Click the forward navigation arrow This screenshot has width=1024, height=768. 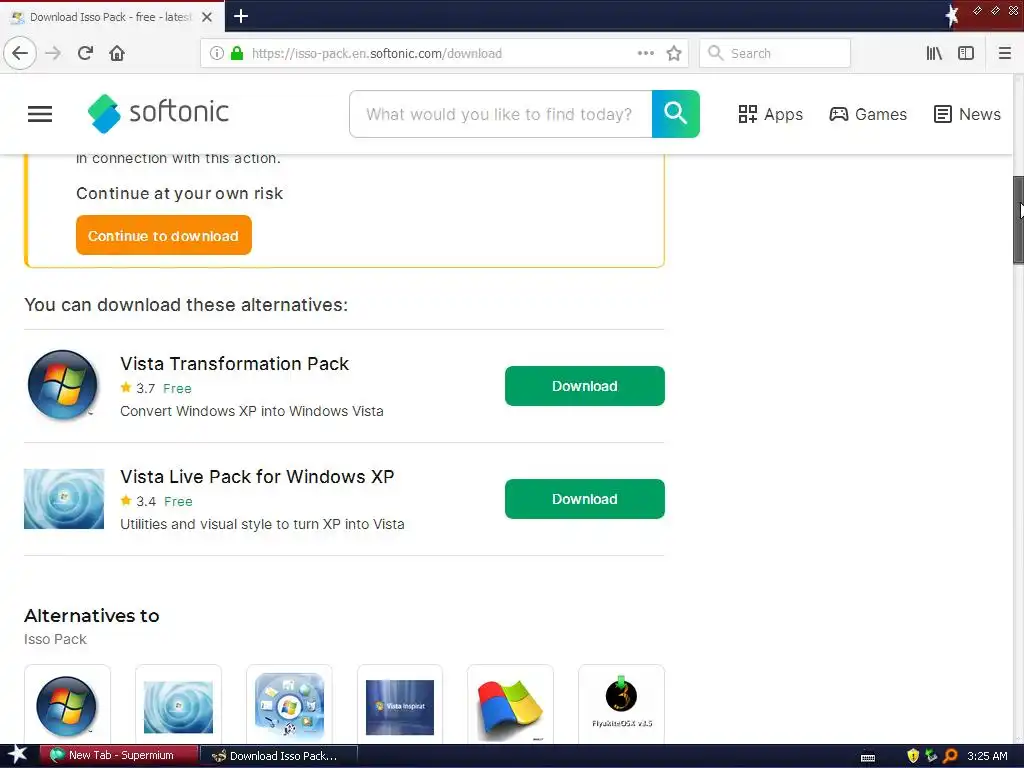pyautogui.click(x=53, y=53)
